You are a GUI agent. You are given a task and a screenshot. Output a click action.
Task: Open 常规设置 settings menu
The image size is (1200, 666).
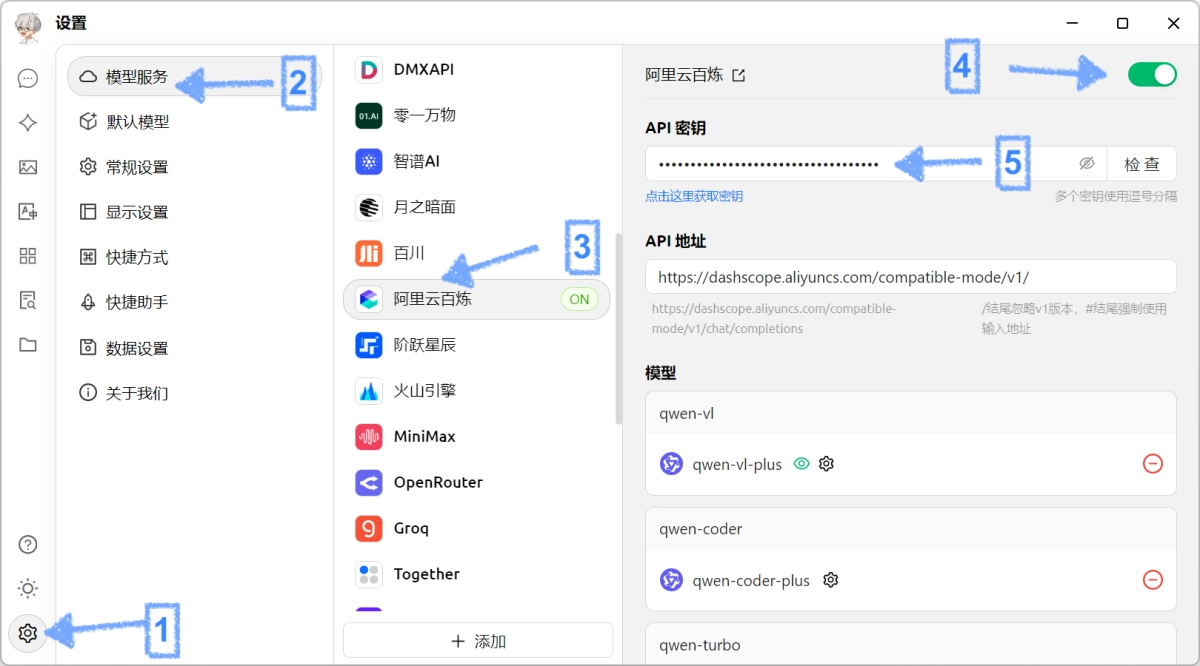pyautogui.click(x=194, y=167)
